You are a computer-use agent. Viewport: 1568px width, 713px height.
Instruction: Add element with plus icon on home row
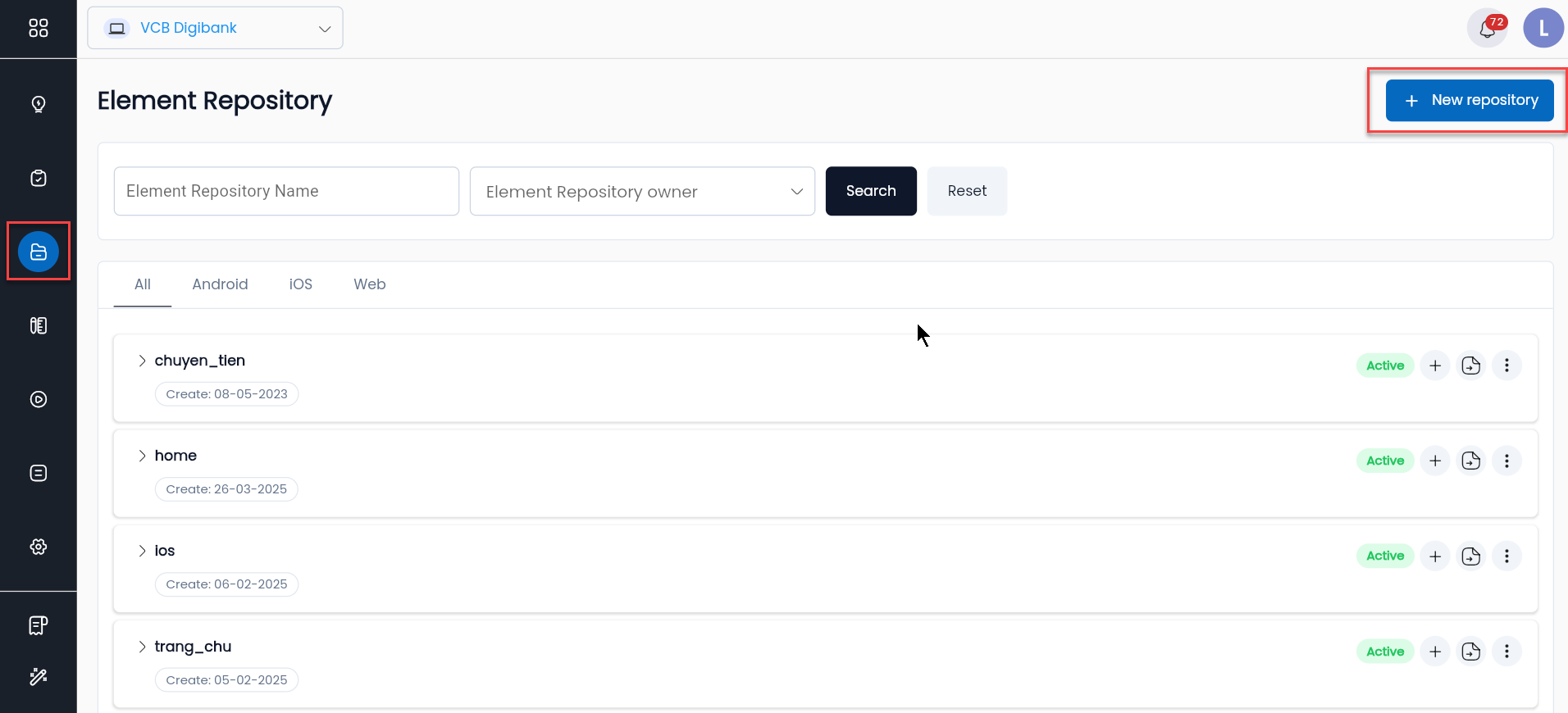coord(1435,461)
